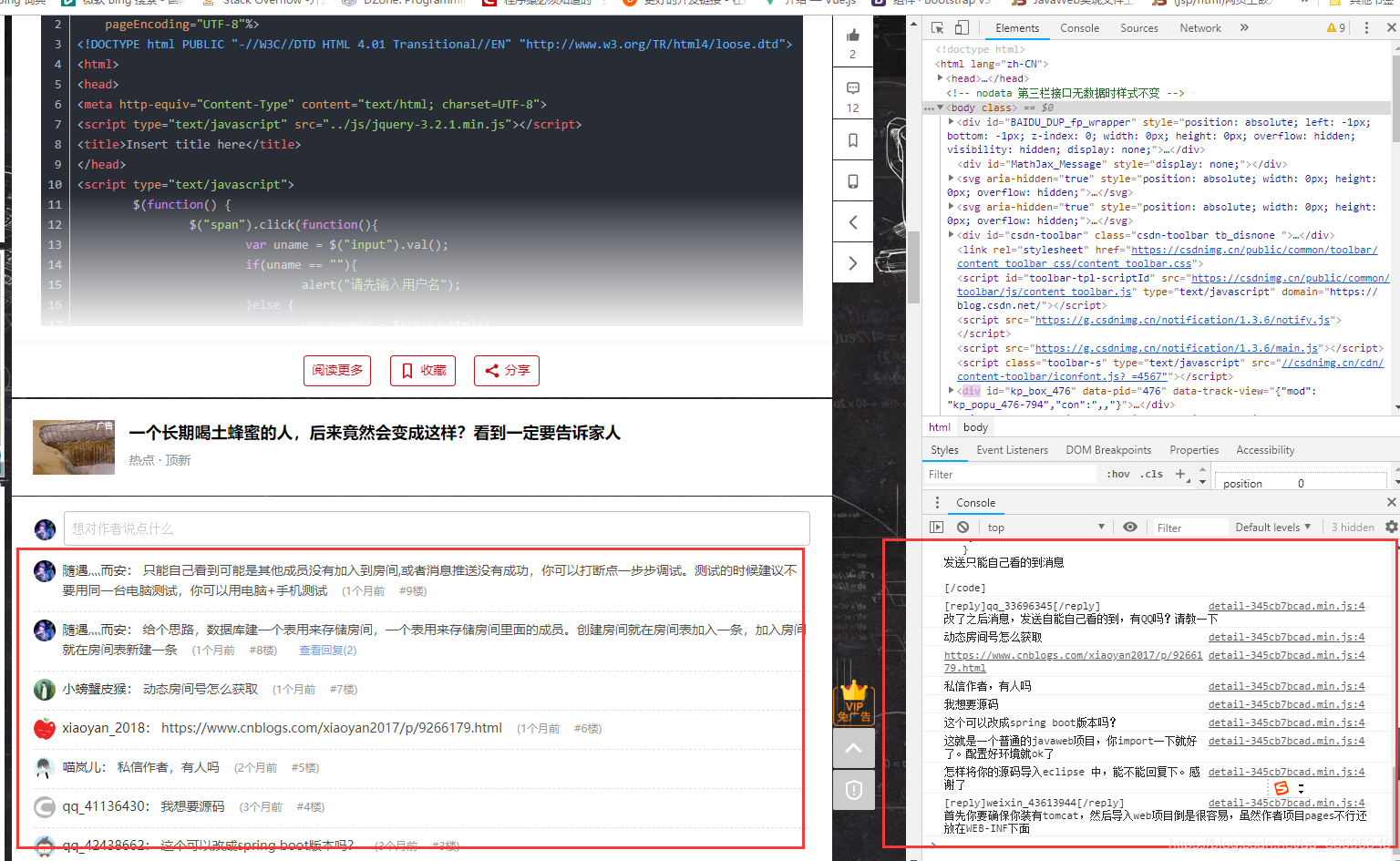Open the Properties tab

pos(1194,450)
